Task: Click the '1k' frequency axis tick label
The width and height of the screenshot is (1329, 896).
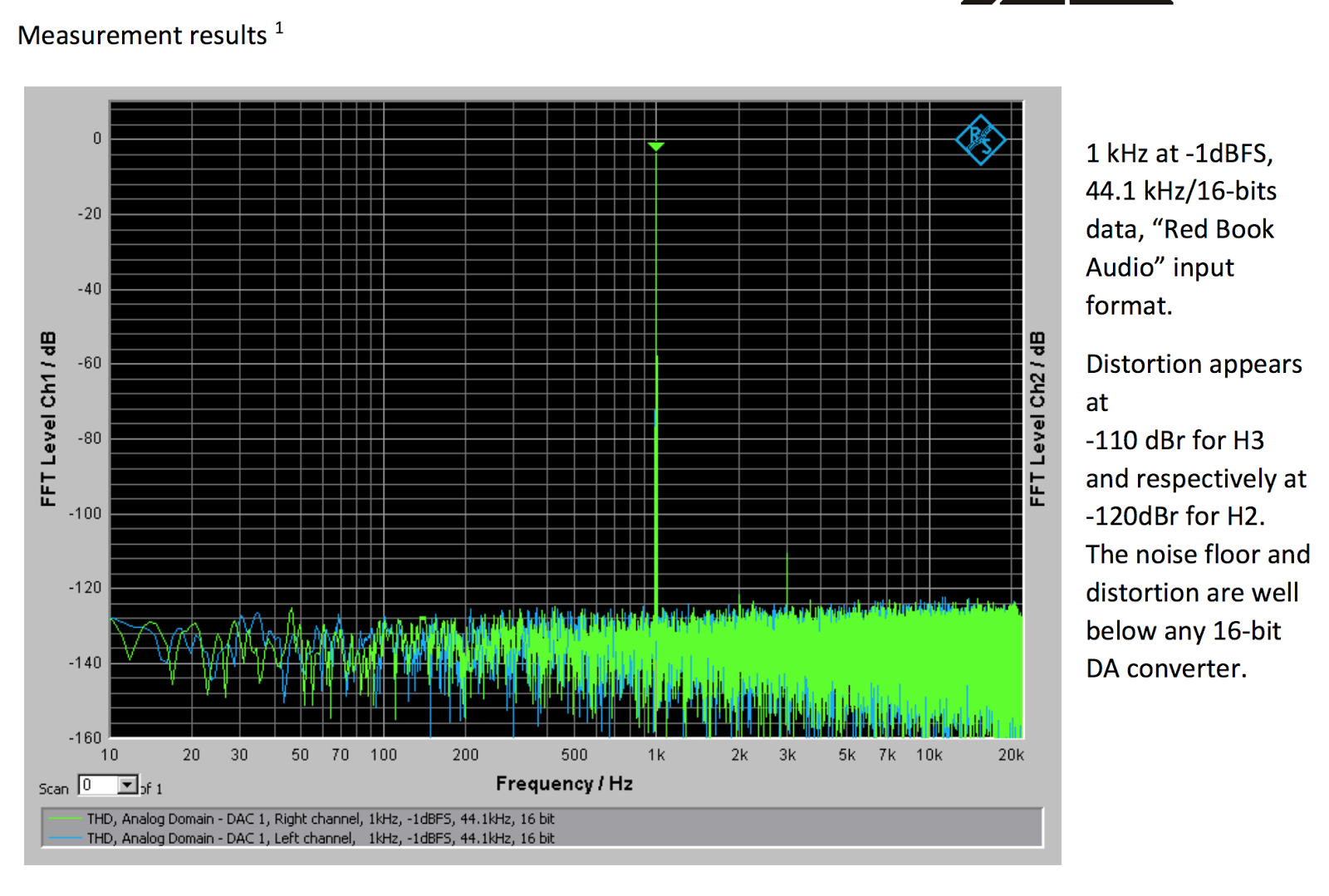Action: pyautogui.click(x=656, y=755)
